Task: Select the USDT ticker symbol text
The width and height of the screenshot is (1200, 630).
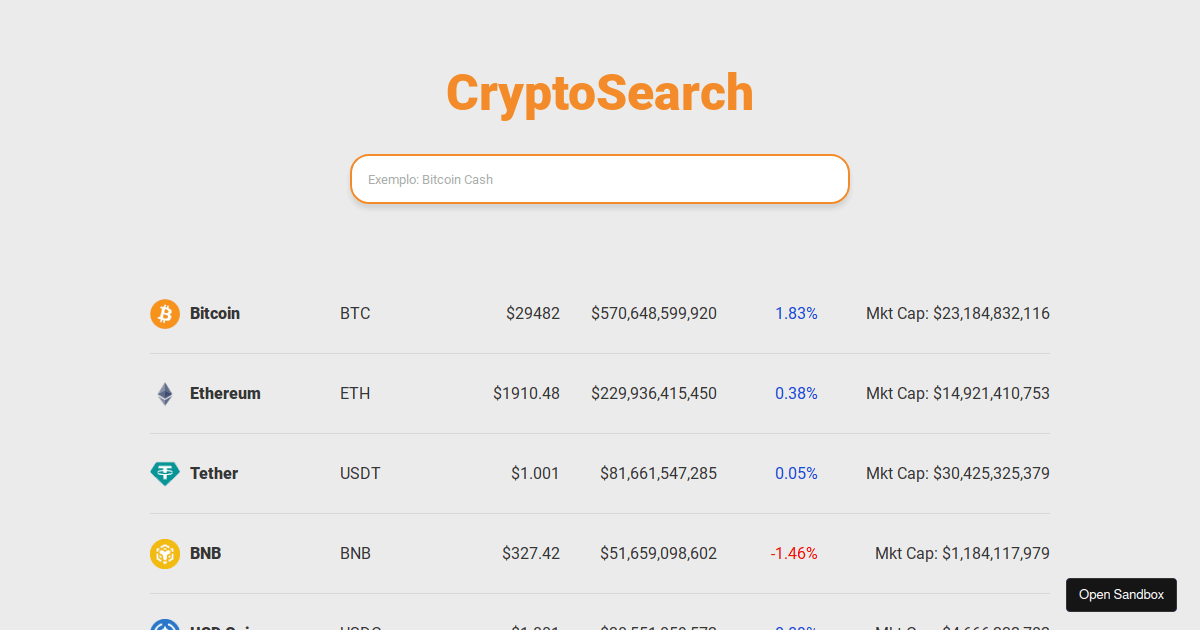Action: pyautogui.click(x=359, y=473)
